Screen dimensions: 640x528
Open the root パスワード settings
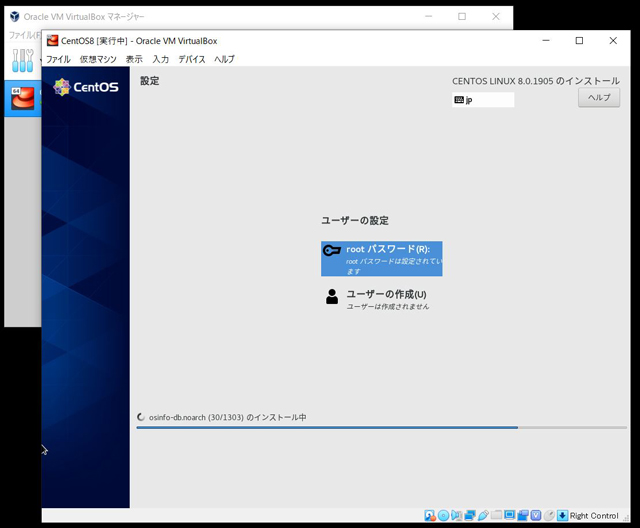382,259
